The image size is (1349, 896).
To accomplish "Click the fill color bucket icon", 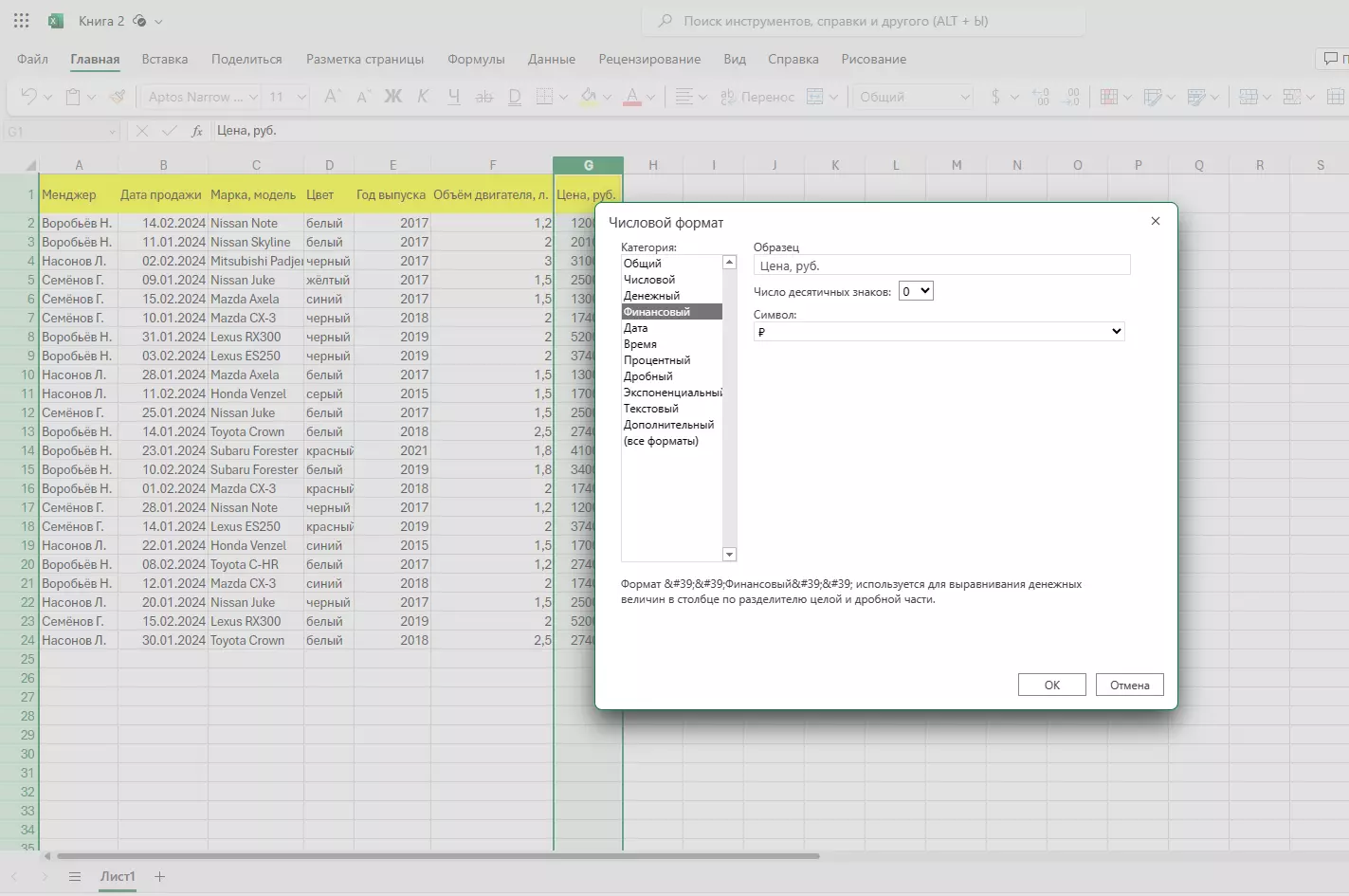I will pyautogui.click(x=588, y=97).
